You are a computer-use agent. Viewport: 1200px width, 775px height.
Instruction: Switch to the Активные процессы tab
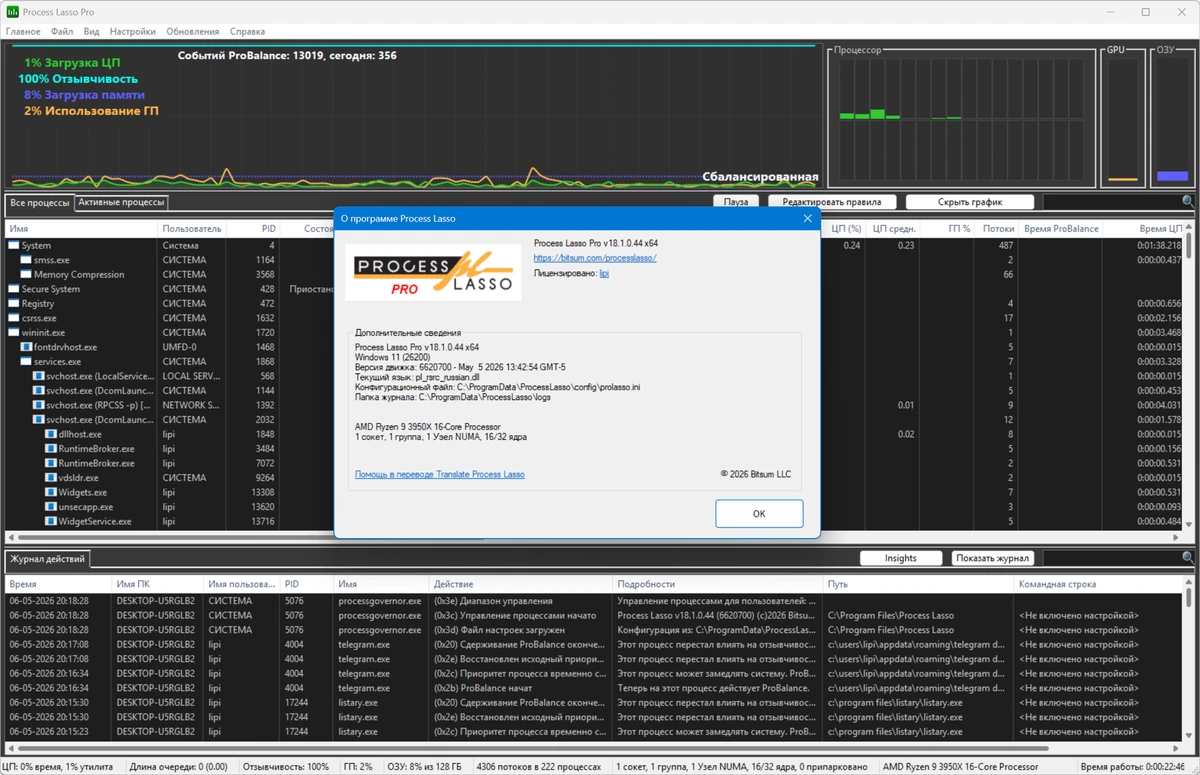click(121, 203)
